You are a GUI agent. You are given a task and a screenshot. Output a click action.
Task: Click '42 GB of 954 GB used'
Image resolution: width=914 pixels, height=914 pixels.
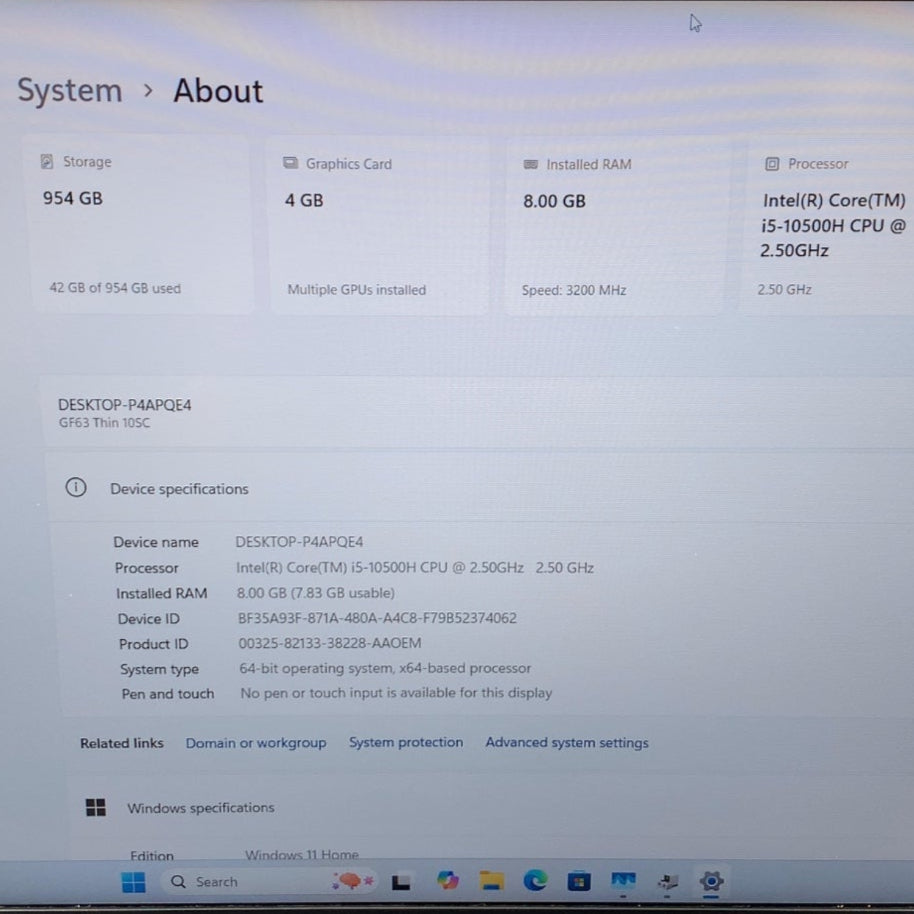point(115,288)
